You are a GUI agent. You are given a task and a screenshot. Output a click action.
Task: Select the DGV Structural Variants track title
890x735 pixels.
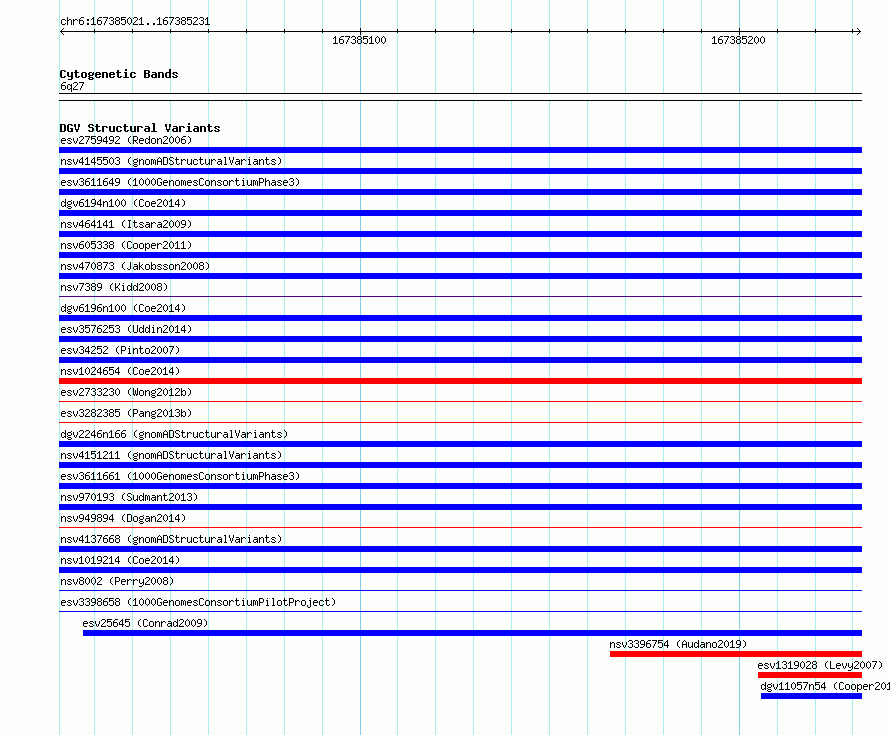click(x=140, y=128)
